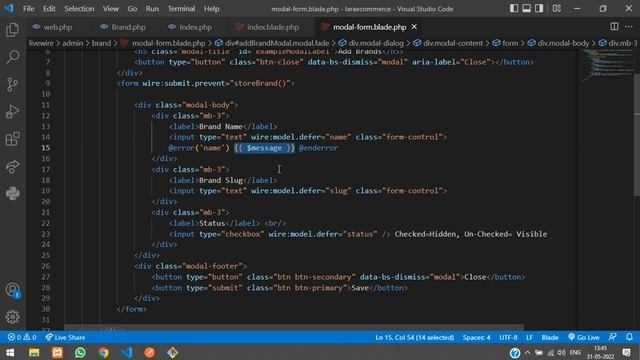The image size is (640, 360).
Task: Customize layout from title bar icon
Action: pos(557,8)
